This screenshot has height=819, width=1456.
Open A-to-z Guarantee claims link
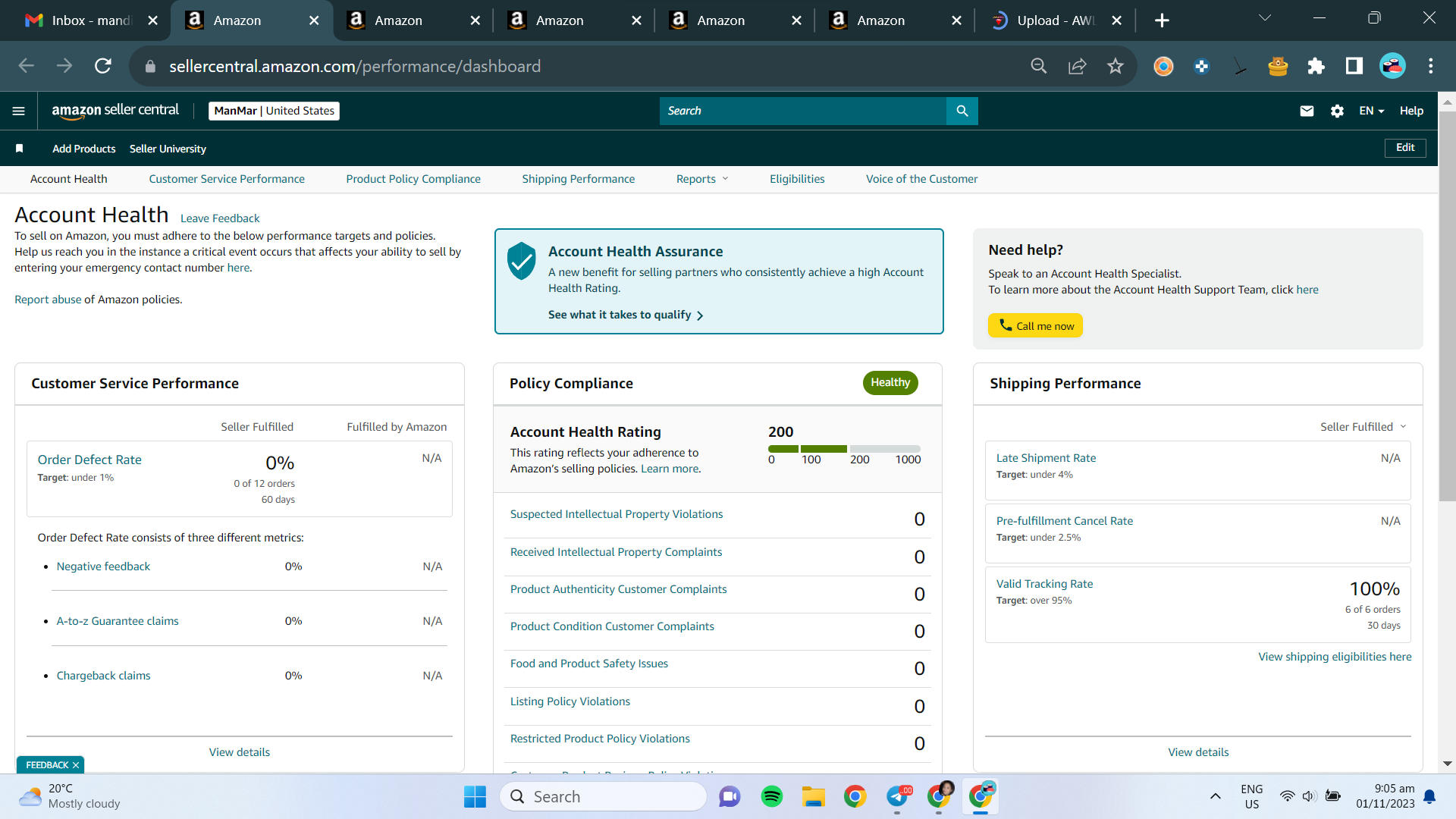(118, 621)
